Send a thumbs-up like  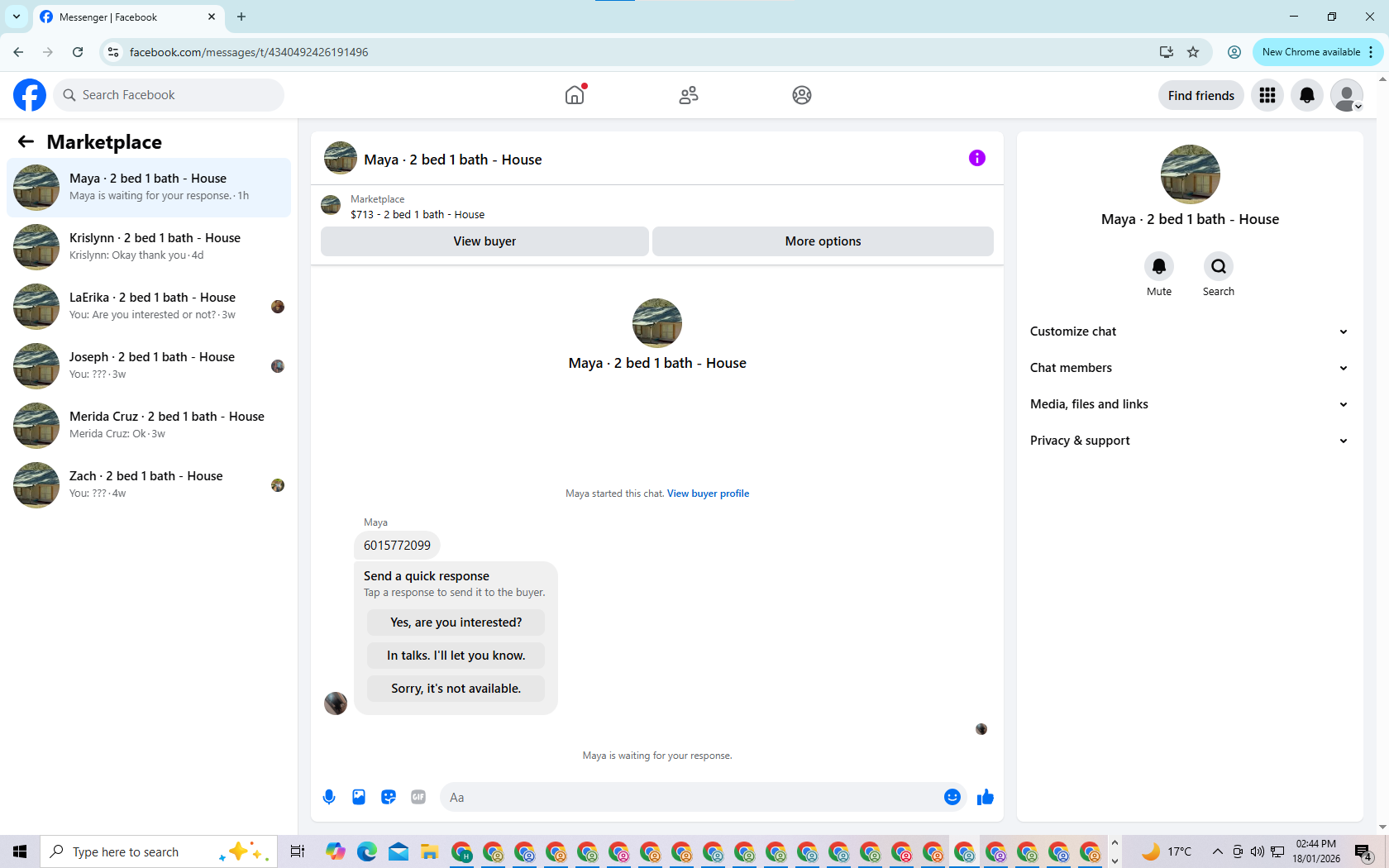click(986, 797)
